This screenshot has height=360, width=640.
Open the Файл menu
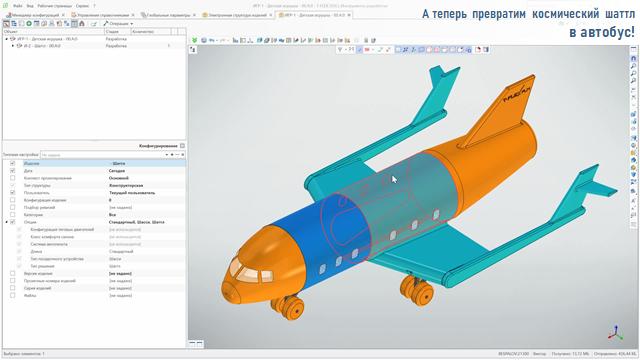click(x=18, y=6)
